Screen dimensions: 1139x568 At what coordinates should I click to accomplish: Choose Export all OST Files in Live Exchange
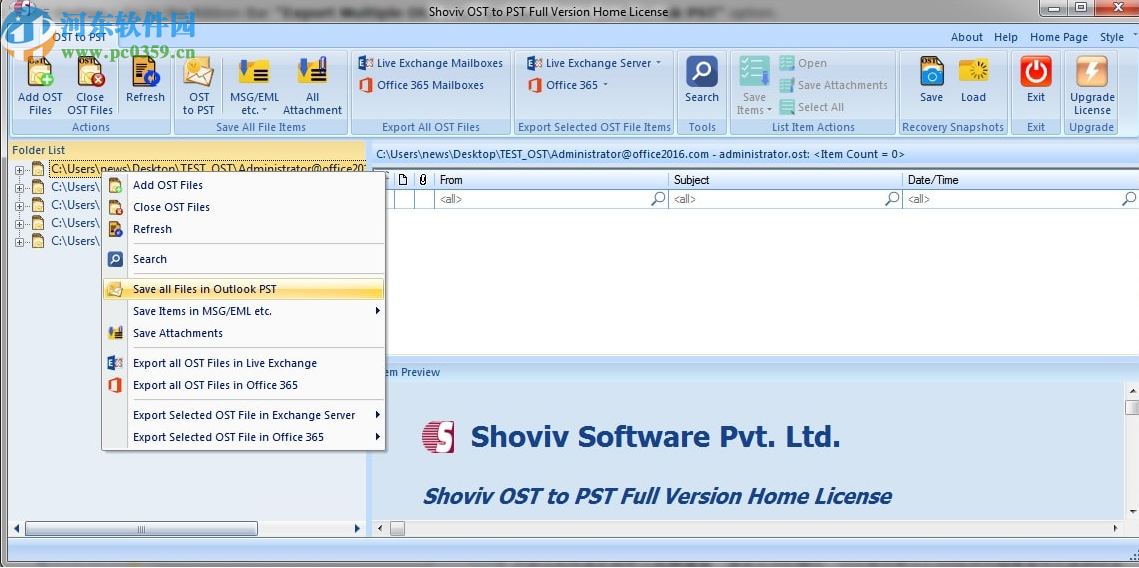243,363
